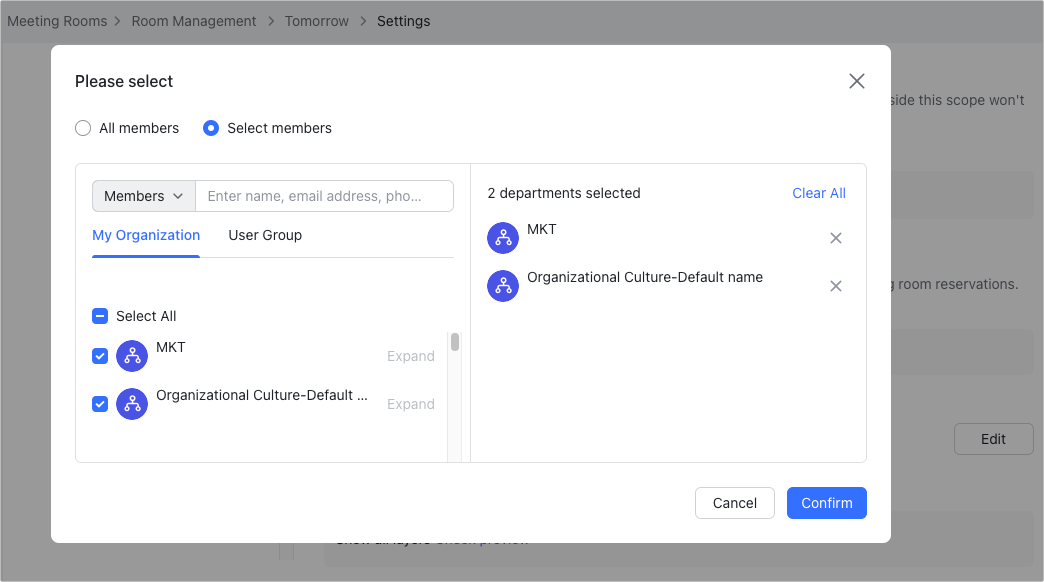The image size is (1044, 582).
Task: Open the Members search type dropdown
Action: (x=144, y=196)
